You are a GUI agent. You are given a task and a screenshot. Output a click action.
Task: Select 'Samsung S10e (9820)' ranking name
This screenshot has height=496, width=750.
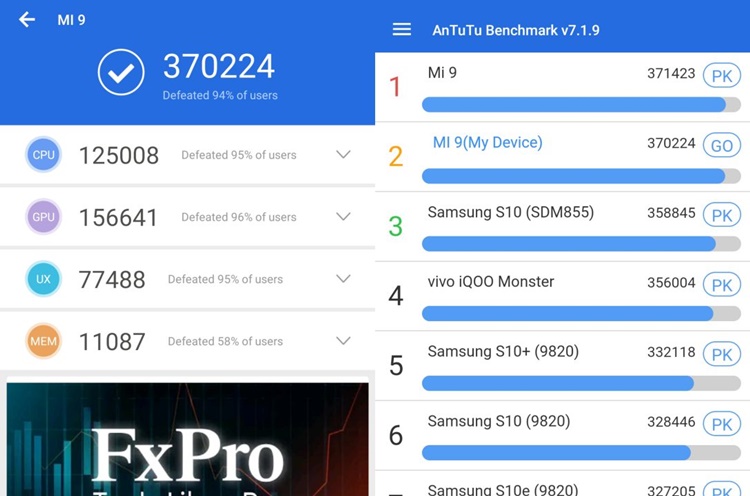pyautogui.click(x=503, y=489)
